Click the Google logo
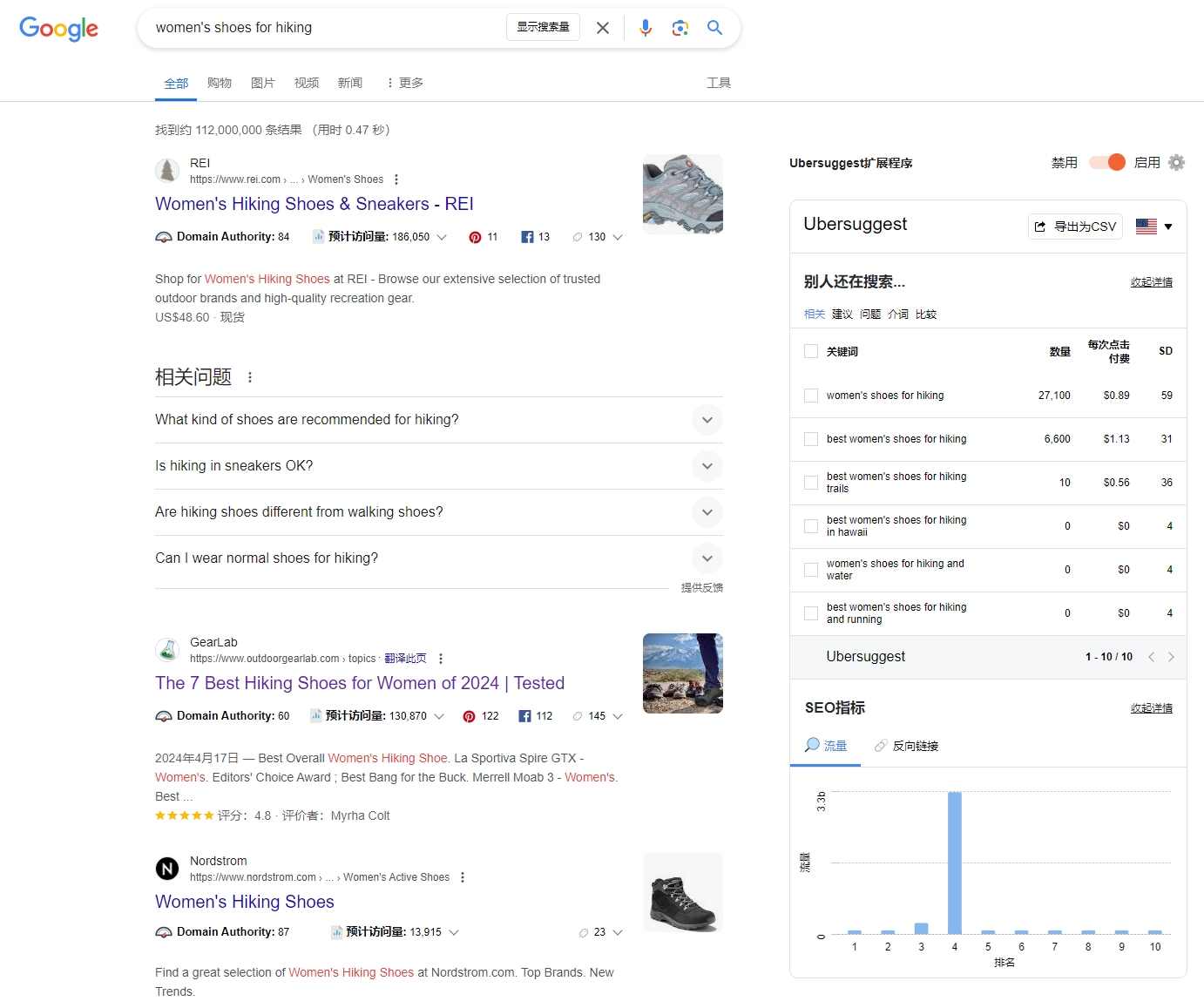This screenshot has width=1204, height=1008. click(x=58, y=28)
